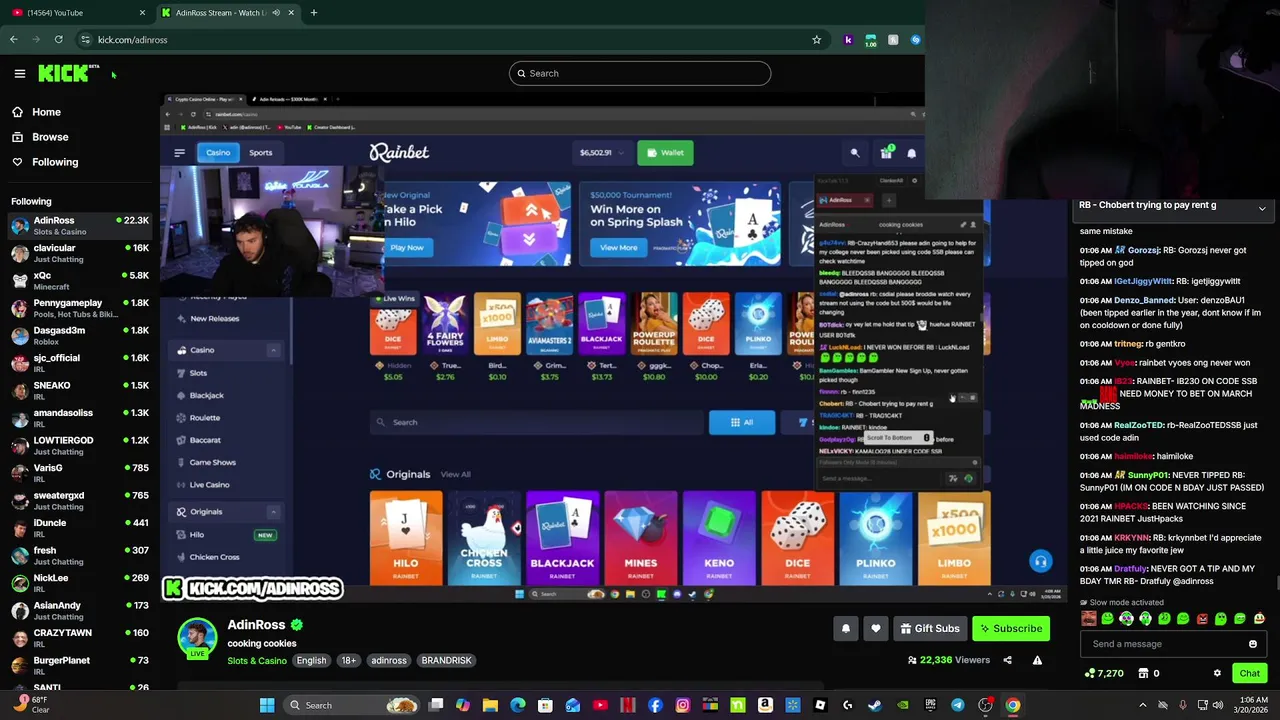Image resolution: width=1280 pixels, height=720 pixels.
Task: Open SNEAKO channel from sidebar
Action: [x=80, y=391]
